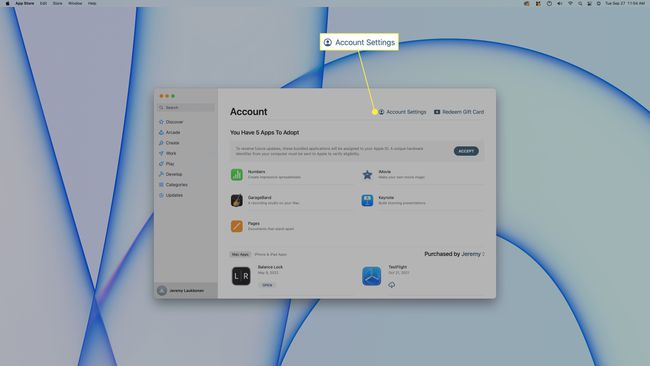Click the Pages app icon
650x366 pixels.
[237, 226]
